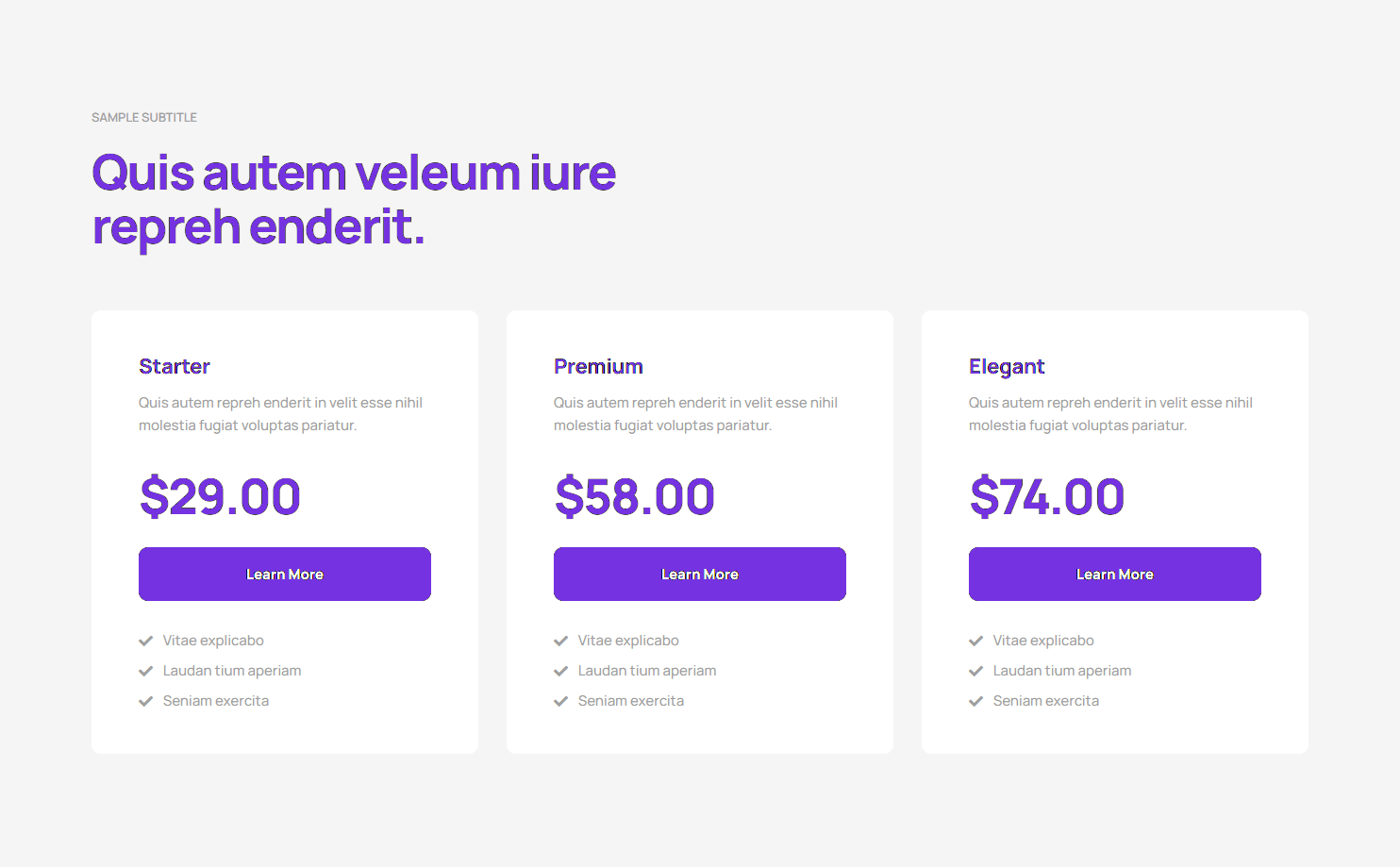Click the checkmark beside Seniam exercita in Elegant
The image size is (1400, 867).
tap(976, 701)
